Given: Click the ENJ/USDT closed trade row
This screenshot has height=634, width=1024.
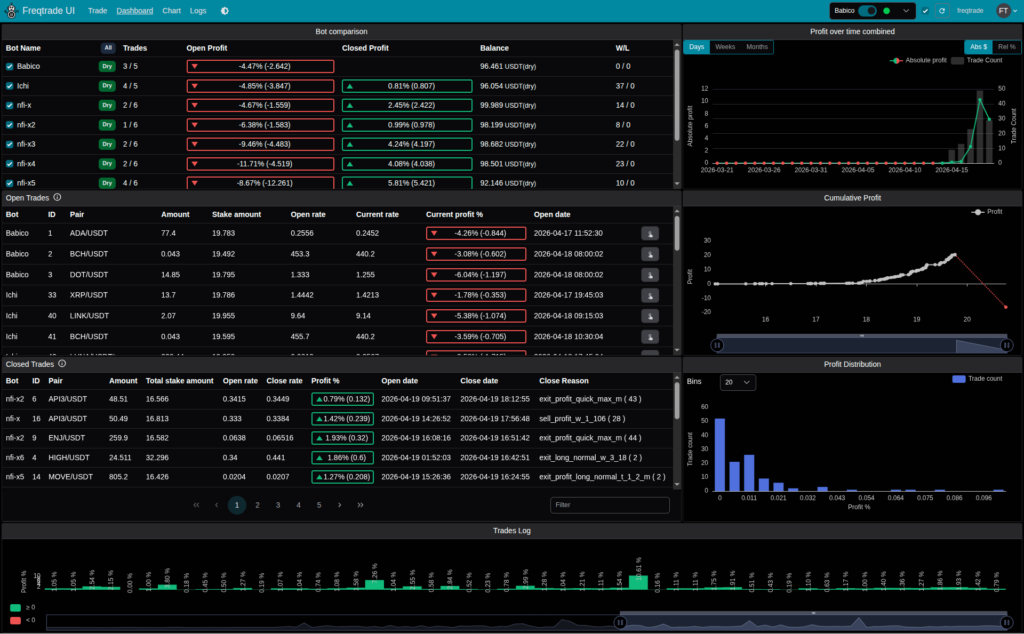Looking at the screenshot, I should pos(338,438).
